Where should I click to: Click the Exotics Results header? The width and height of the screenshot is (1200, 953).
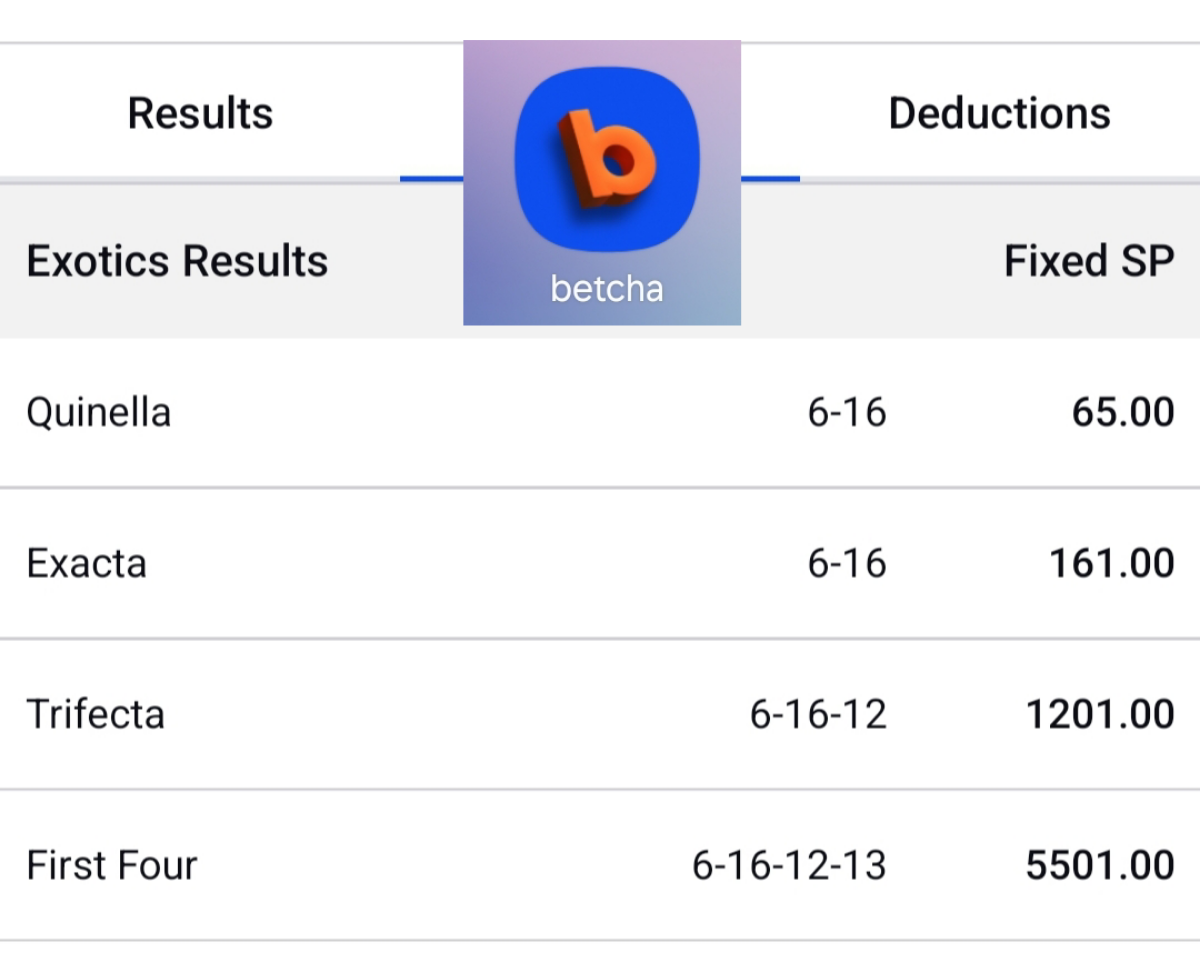tap(177, 261)
